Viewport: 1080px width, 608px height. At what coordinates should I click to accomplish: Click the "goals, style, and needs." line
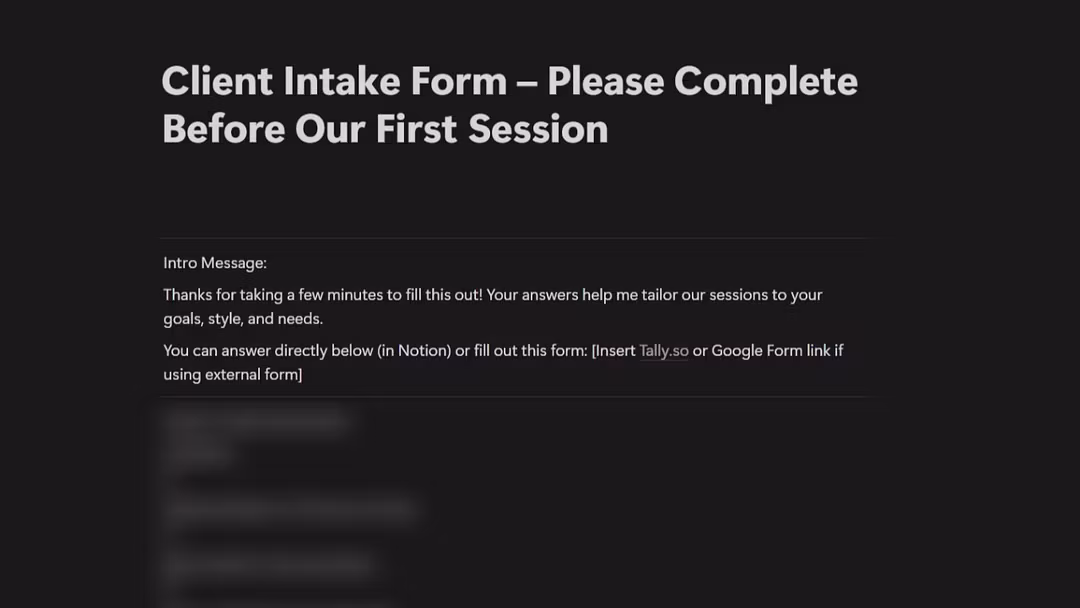pos(243,319)
